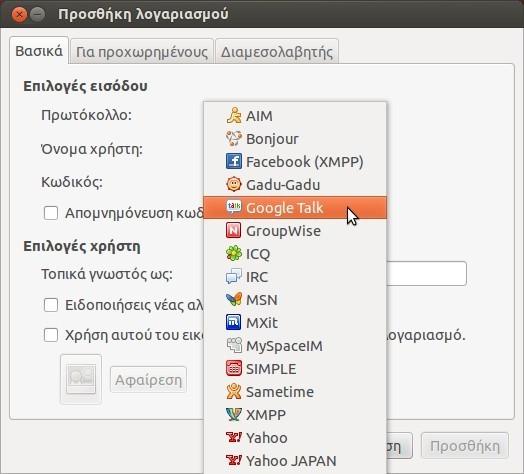The width and height of the screenshot is (524, 474).
Task: Click the Yahoo JAPAN Y! icon
Action: pyautogui.click(x=234, y=460)
